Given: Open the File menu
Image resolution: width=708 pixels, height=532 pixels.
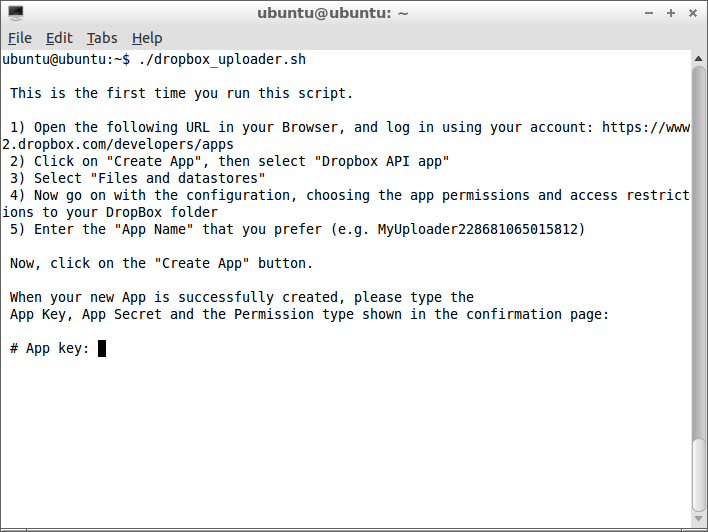Looking at the screenshot, I should coord(20,38).
